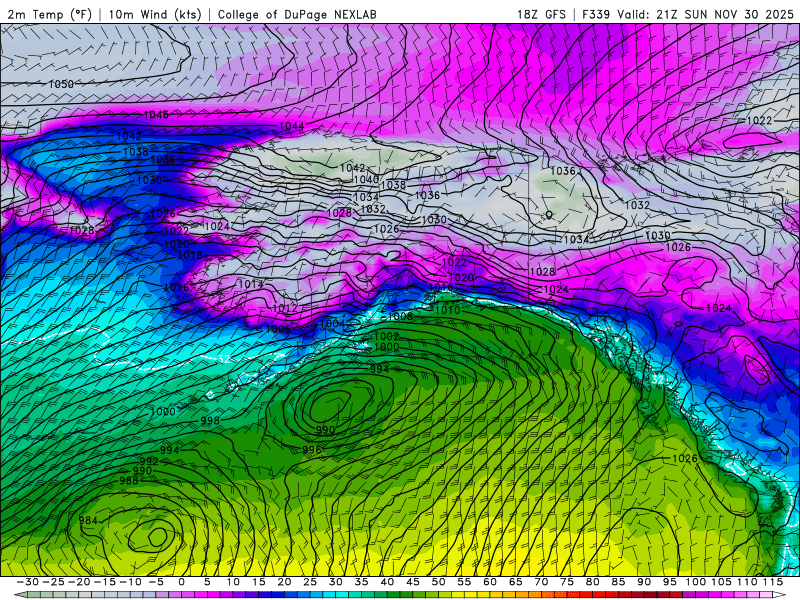Click the 1018 isobar label
The image size is (800, 600).
pyautogui.click(x=190, y=255)
